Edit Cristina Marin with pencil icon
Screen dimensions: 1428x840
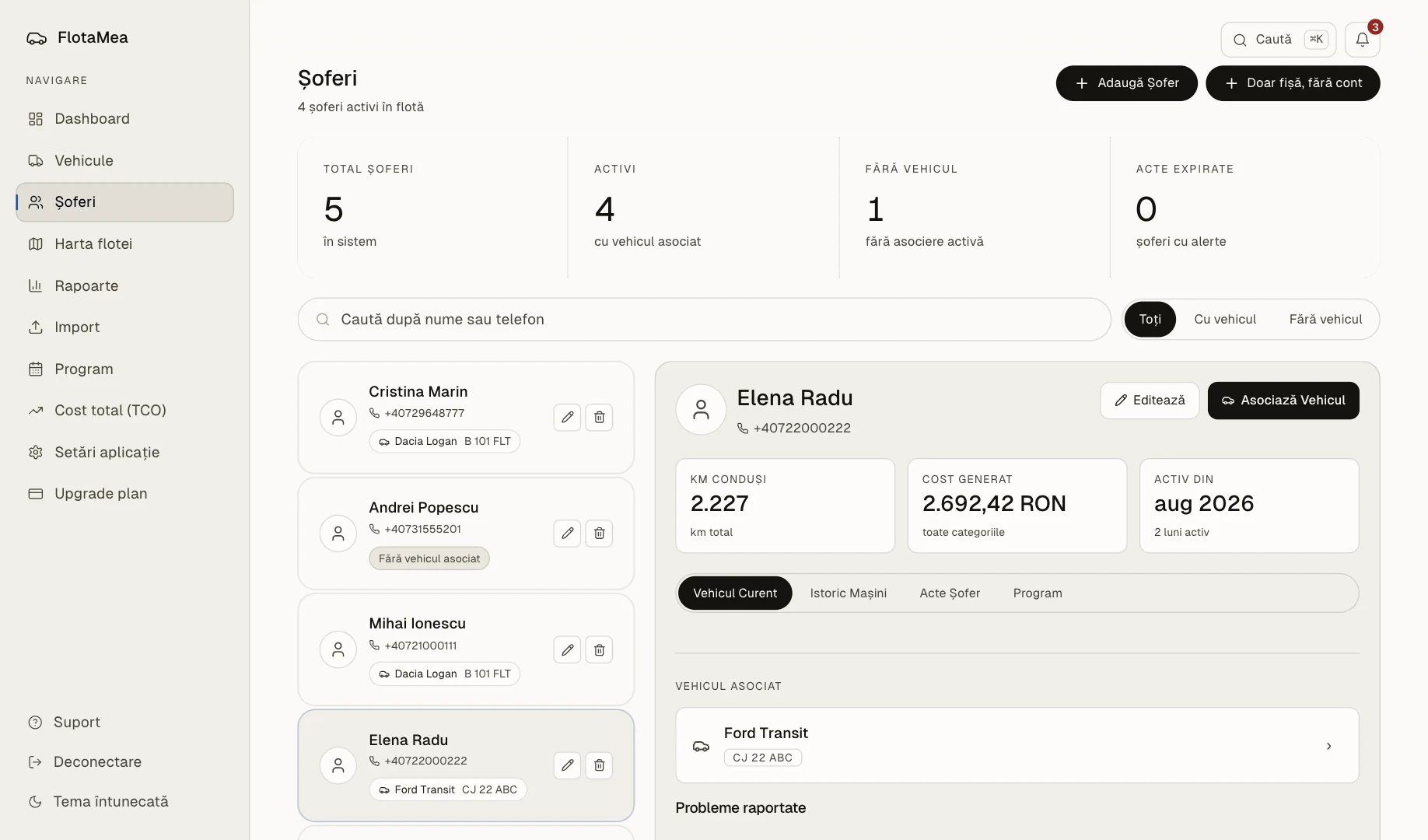pos(568,418)
